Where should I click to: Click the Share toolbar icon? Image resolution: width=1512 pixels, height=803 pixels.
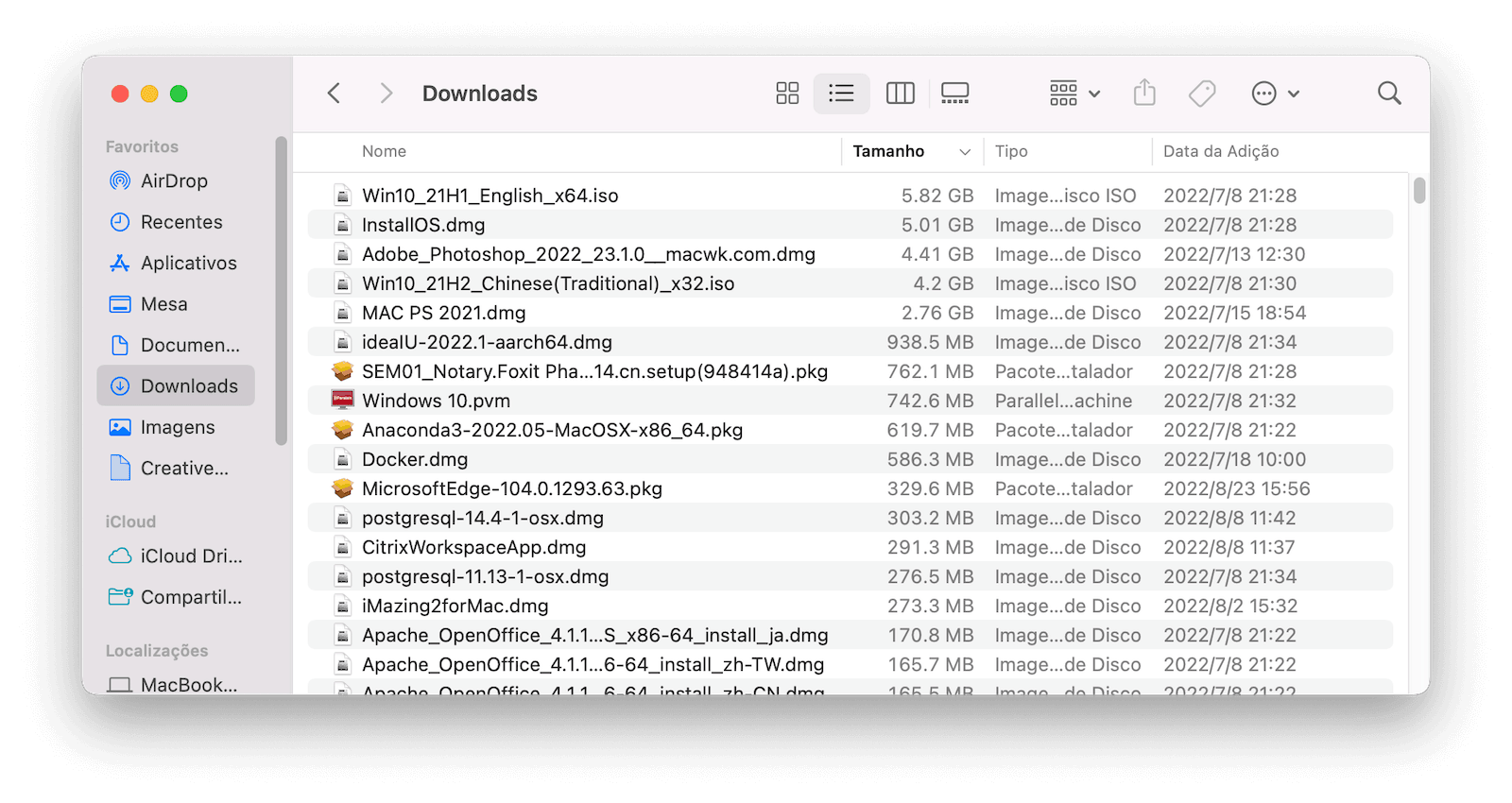click(x=1144, y=93)
